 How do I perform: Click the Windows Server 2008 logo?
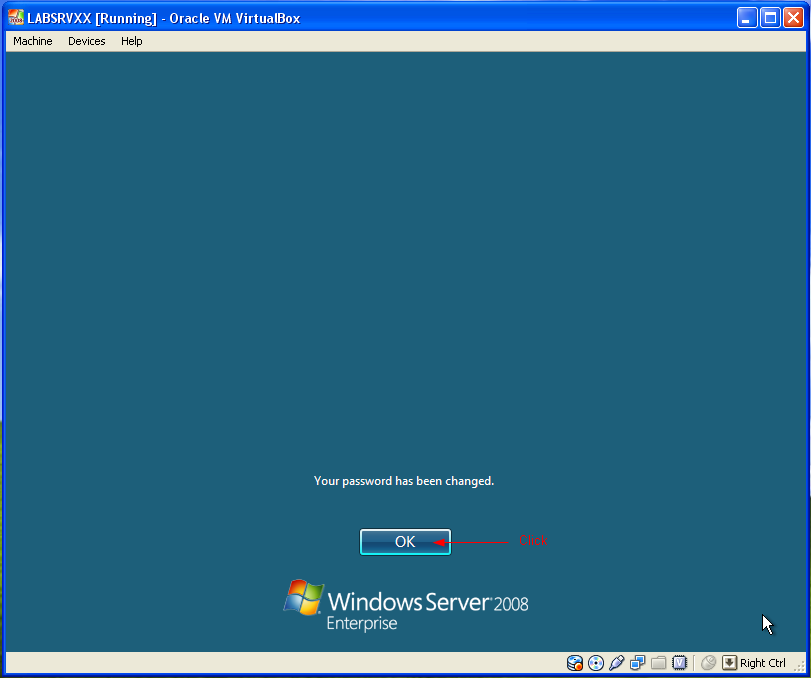pos(405,605)
